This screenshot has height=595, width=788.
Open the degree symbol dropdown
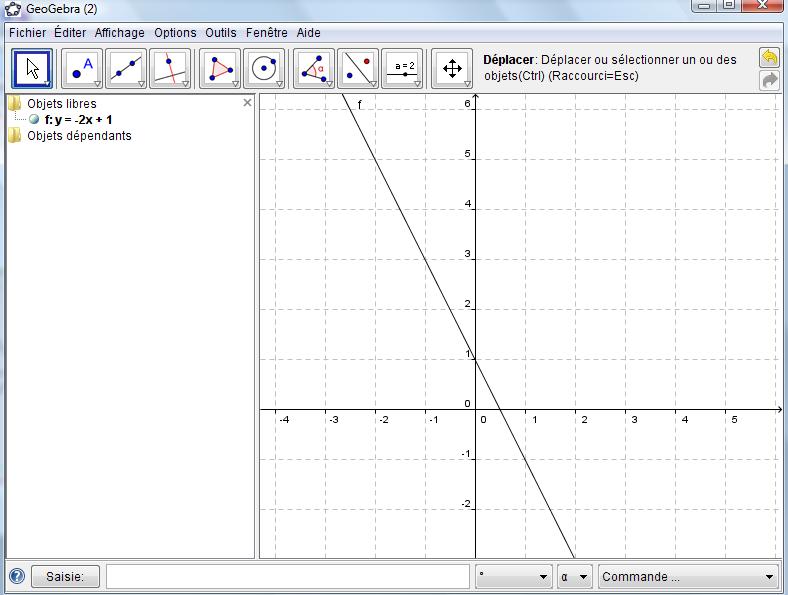(514, 576)
